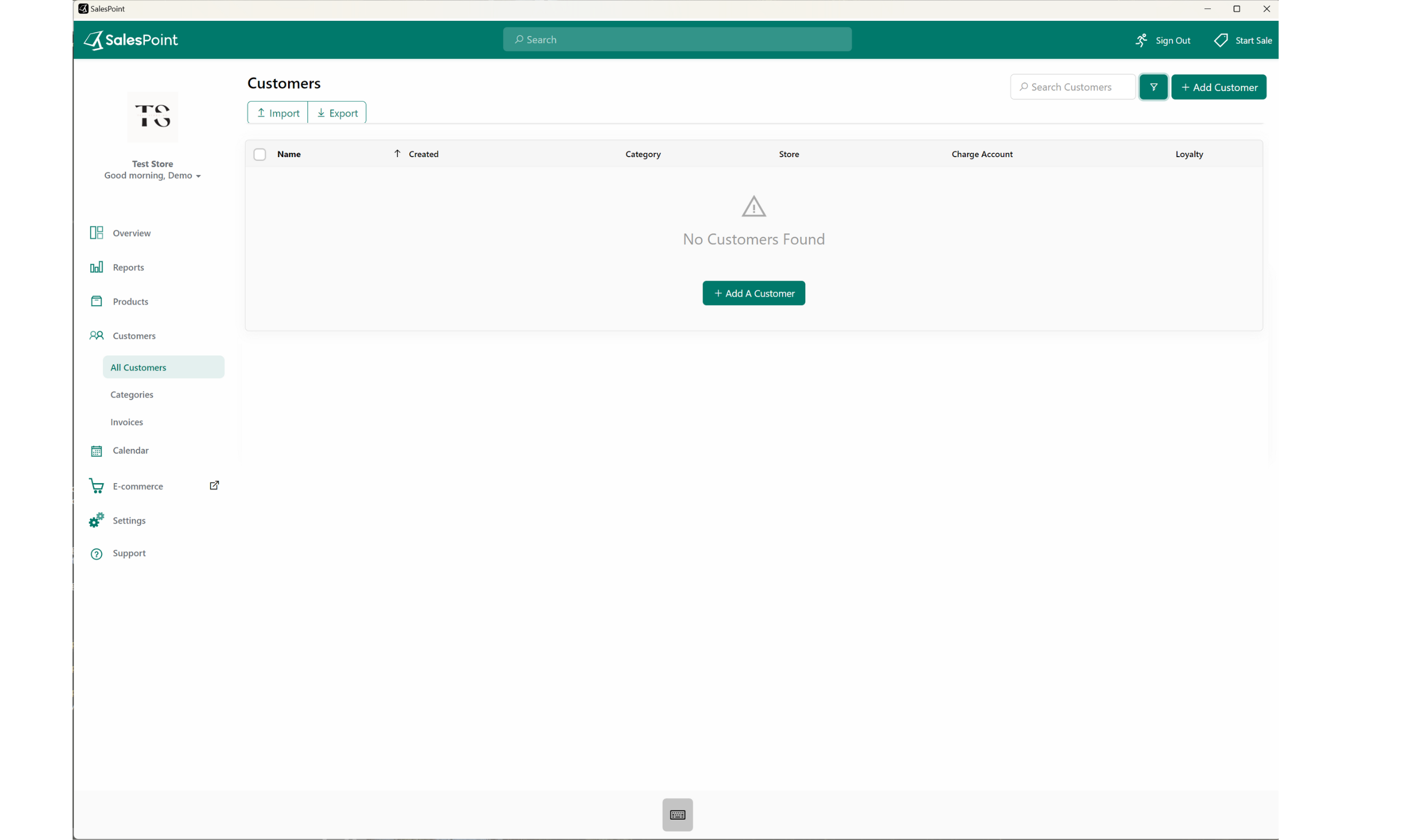Toggle the Created column sort arrow
This screenshot has width=1413, height=840.
[x=397, y=153]
